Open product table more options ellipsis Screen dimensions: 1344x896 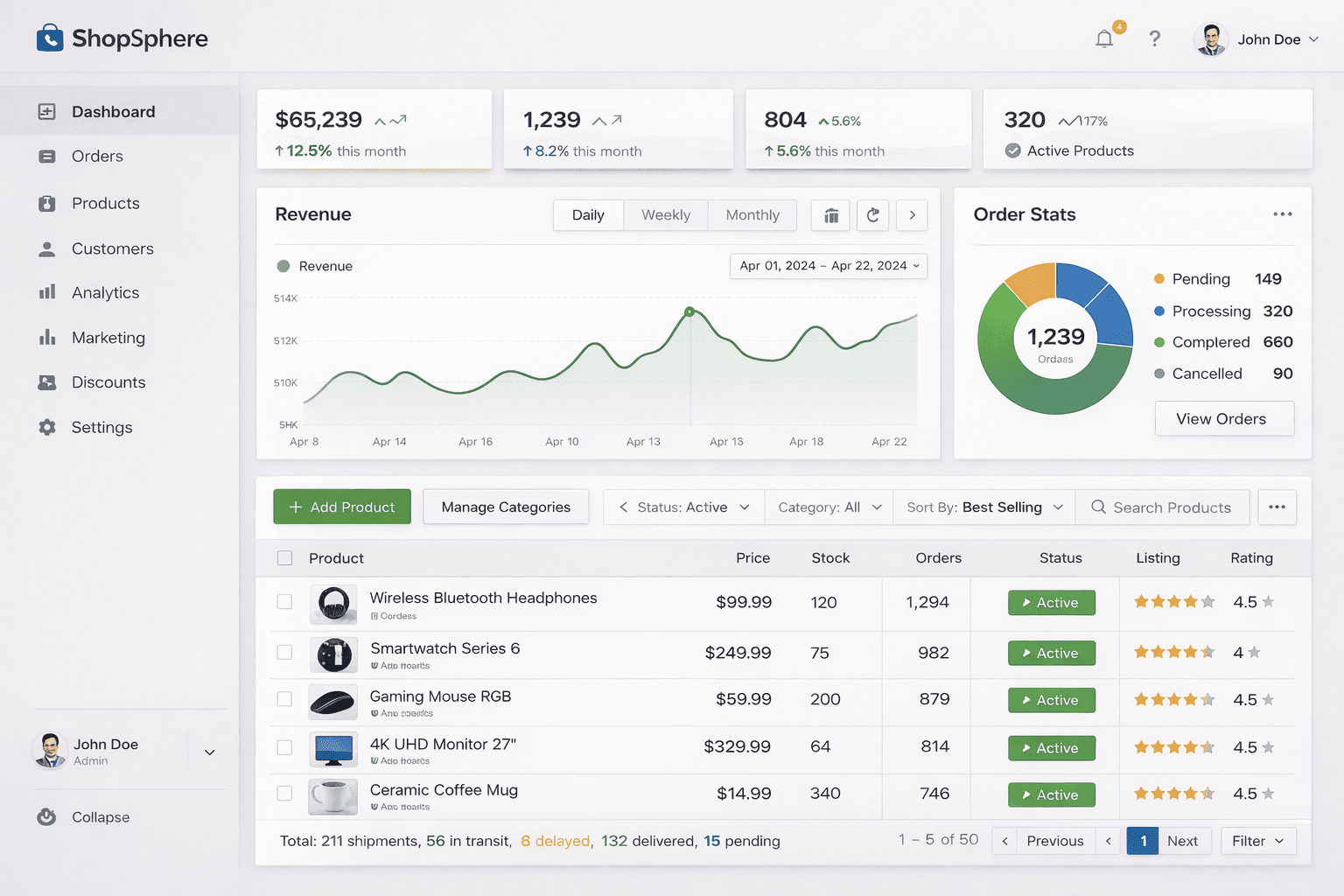pyautogui.click(x=1277, y=507)
